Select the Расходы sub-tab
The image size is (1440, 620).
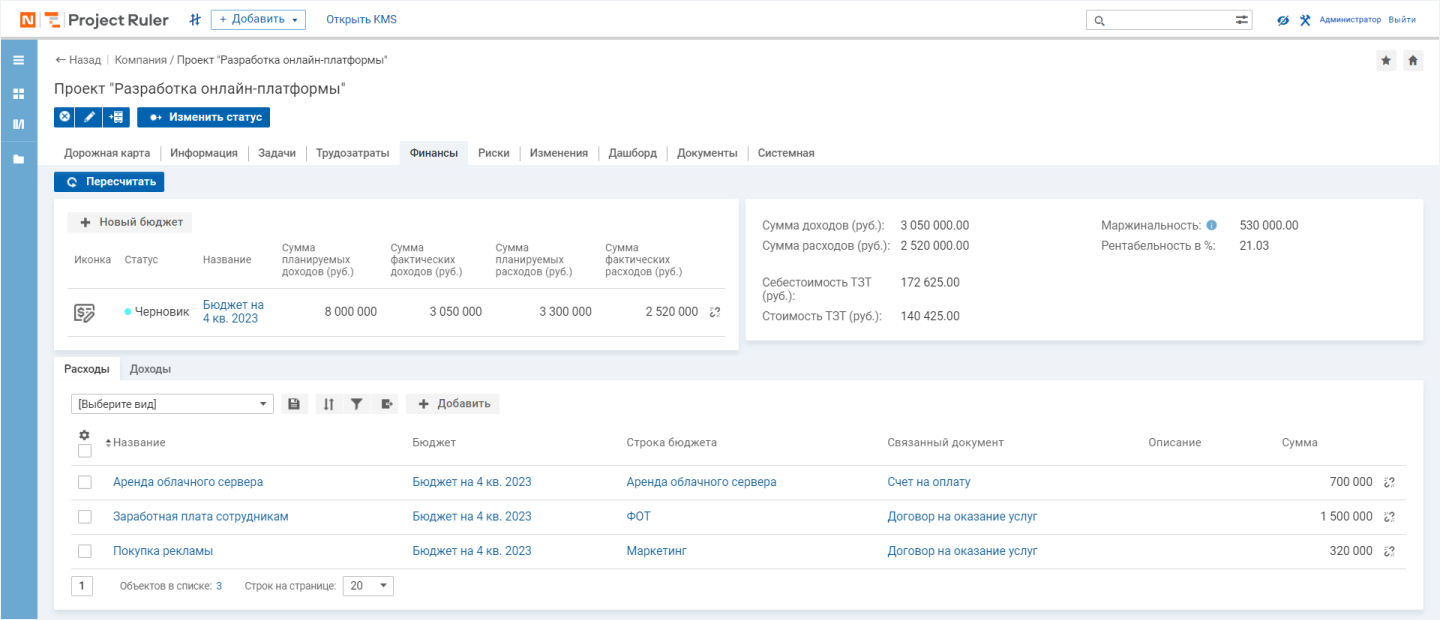87,369
